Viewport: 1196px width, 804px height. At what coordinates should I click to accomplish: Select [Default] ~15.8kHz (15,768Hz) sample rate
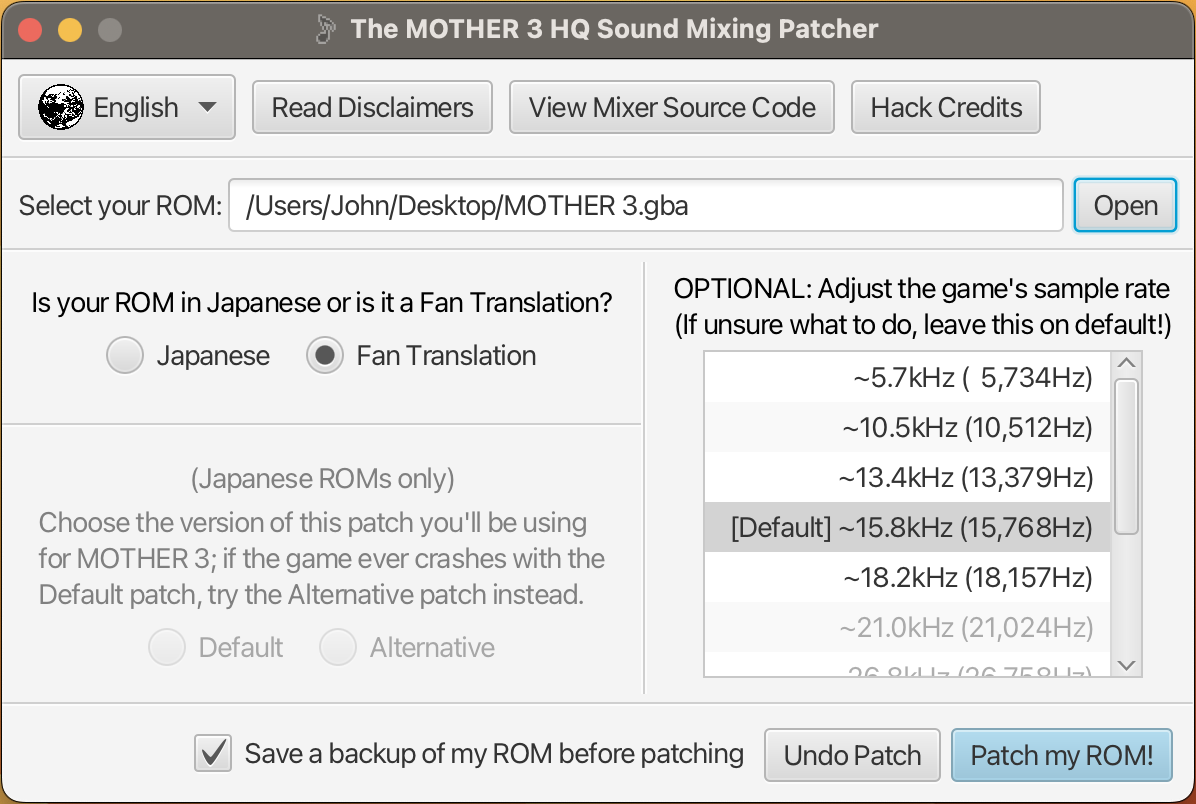pyautogui.click(x=907, y=527)
